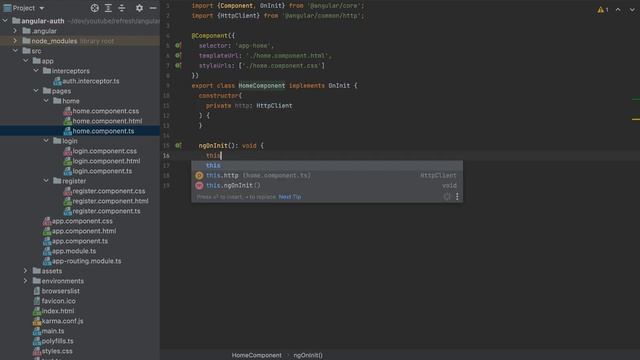Viewport: 640px width, 360px height.
Task: Click the yellow warning stripe marker
Action: (636, 119)
